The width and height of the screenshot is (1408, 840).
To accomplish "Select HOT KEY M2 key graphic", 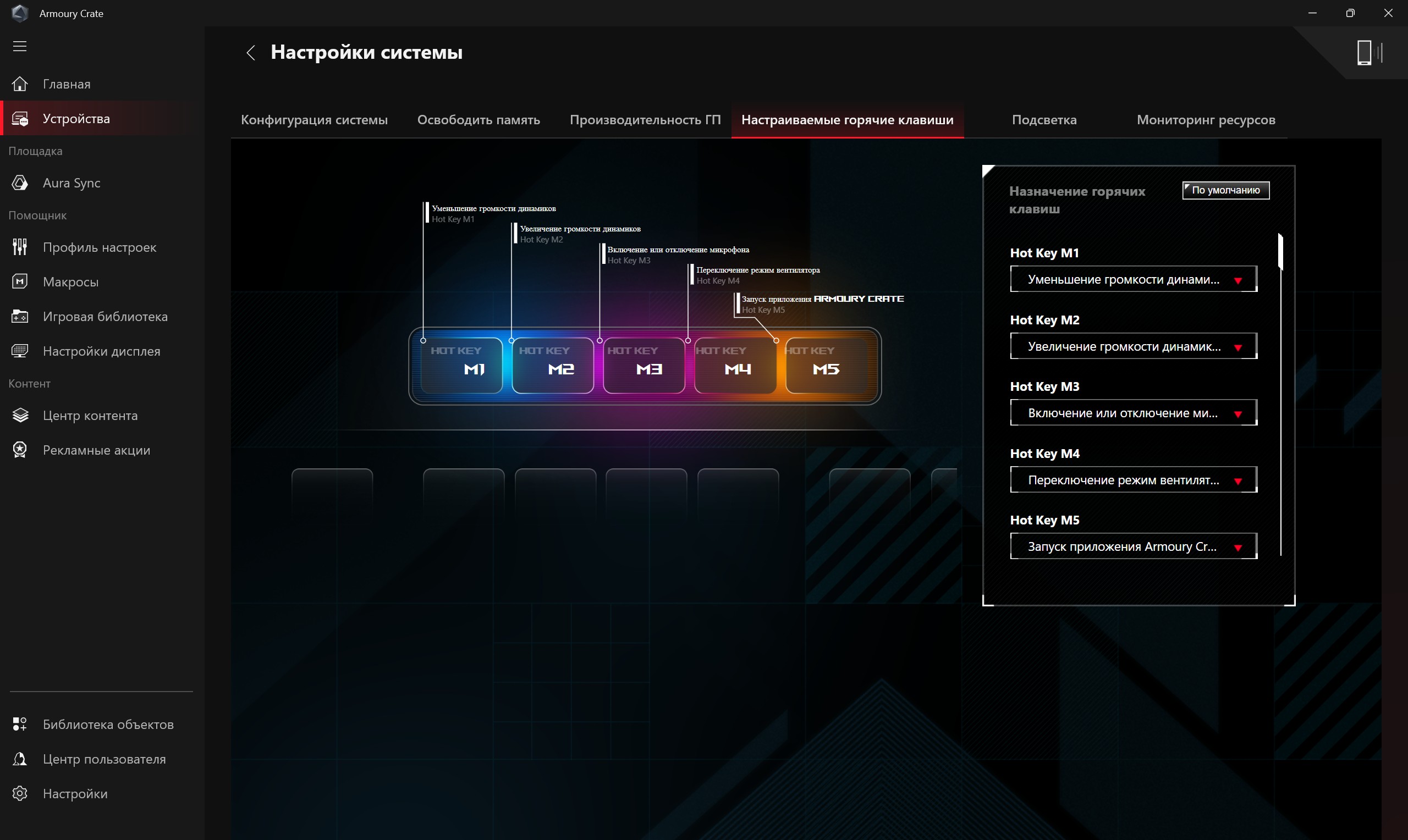I will point(553,366).
